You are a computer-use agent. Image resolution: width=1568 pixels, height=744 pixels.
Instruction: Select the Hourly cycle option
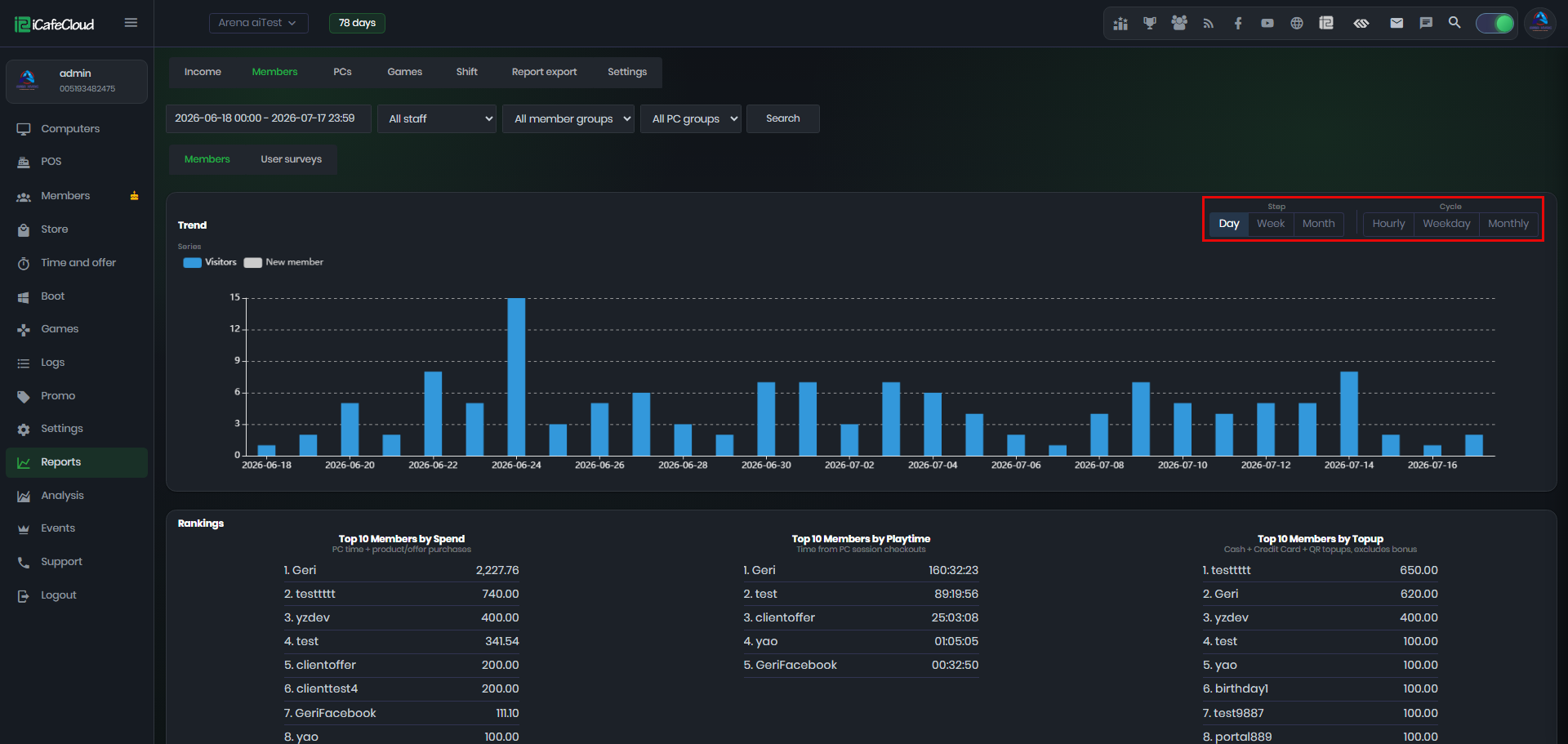(x=1388, y=224)
